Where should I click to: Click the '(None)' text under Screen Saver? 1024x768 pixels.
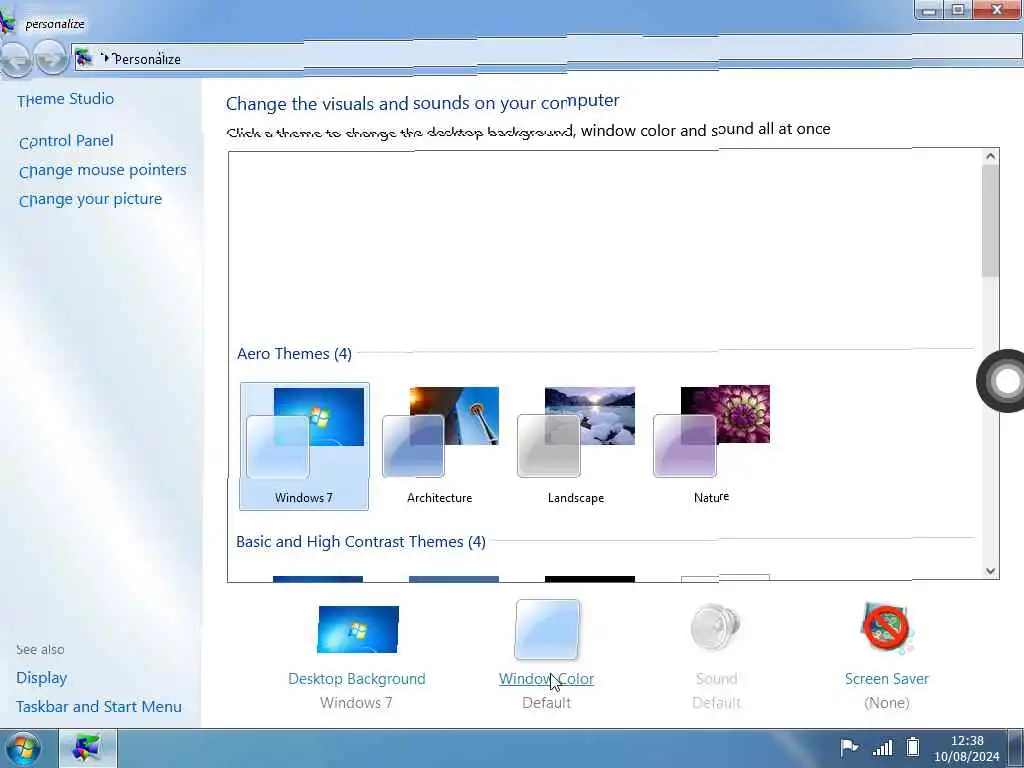[887, 703]
